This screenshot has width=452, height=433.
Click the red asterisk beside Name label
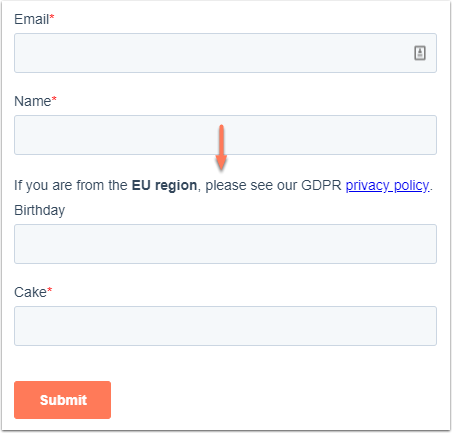pos(54,98)
